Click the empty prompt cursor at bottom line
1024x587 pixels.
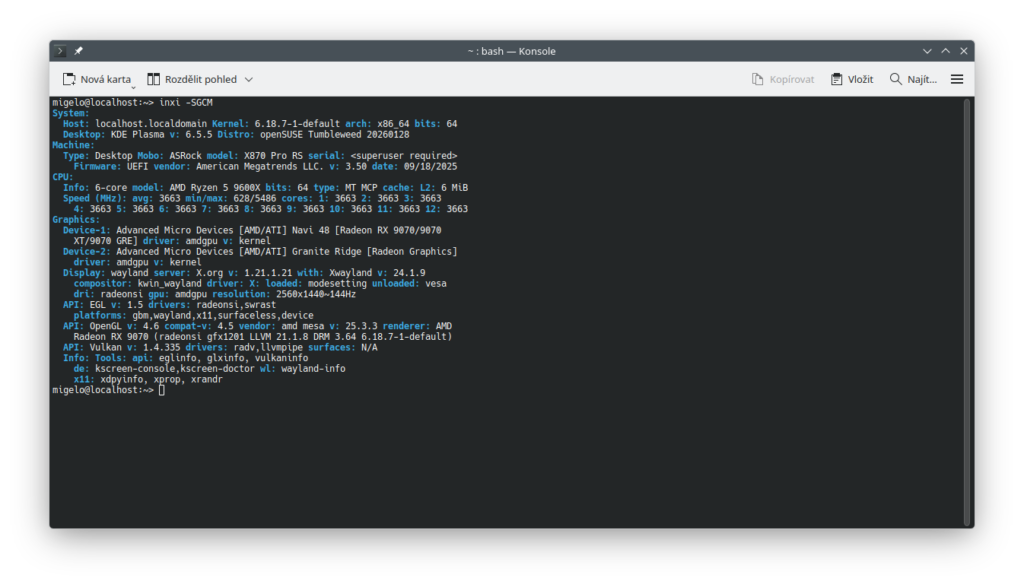pos(161,390)
